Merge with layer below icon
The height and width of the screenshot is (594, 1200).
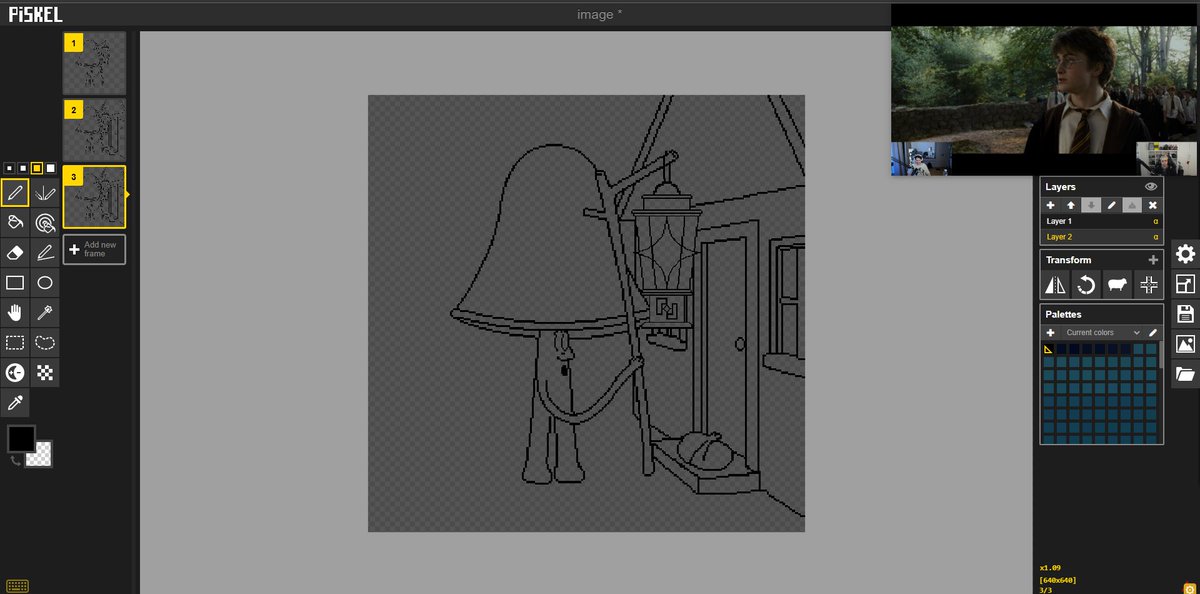(1131, 205)
